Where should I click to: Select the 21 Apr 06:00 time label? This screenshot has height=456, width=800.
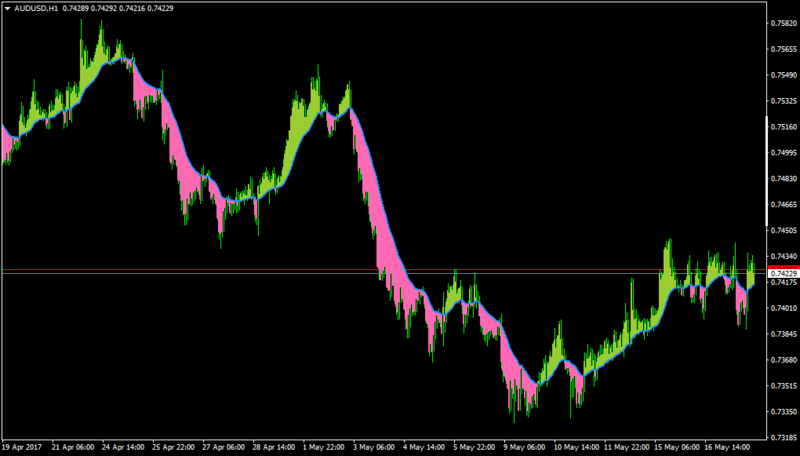(x=72, y=447)
